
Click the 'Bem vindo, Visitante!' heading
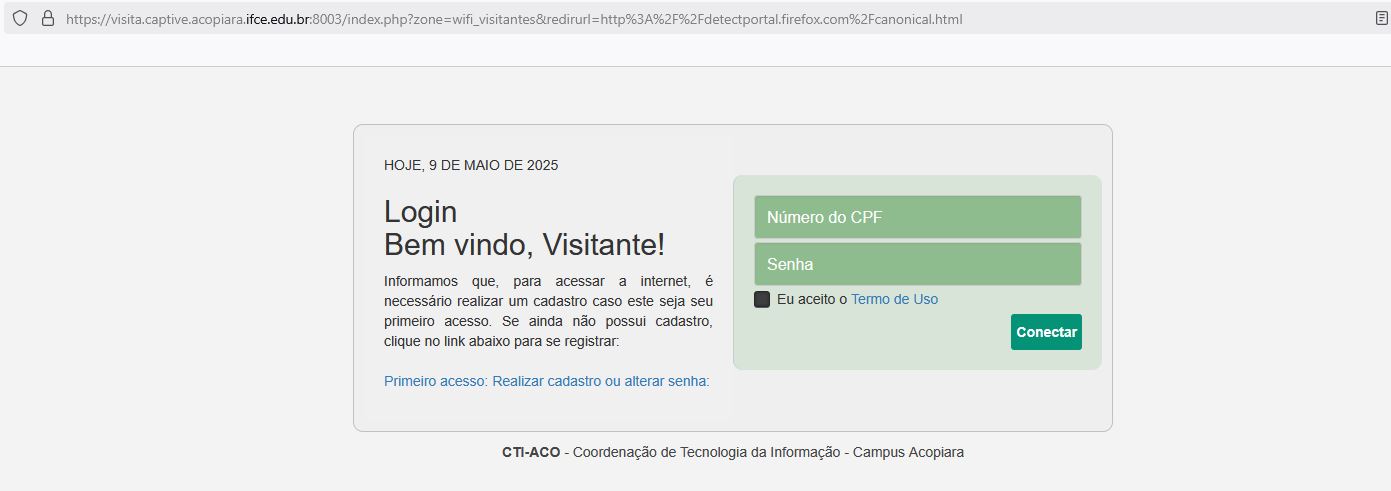point(524,245)
